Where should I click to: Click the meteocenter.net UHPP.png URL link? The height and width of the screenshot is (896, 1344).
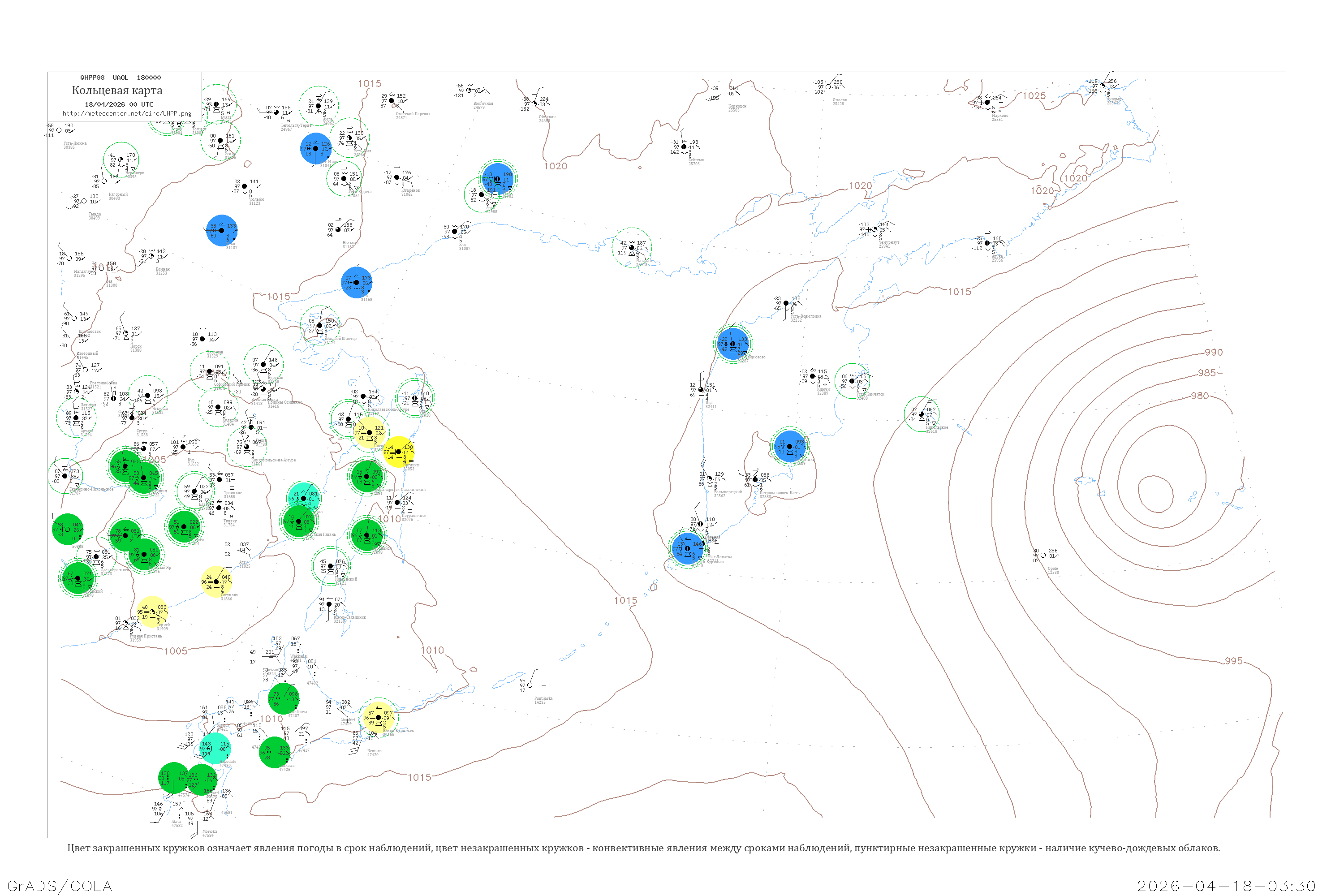tap(127, 114)
